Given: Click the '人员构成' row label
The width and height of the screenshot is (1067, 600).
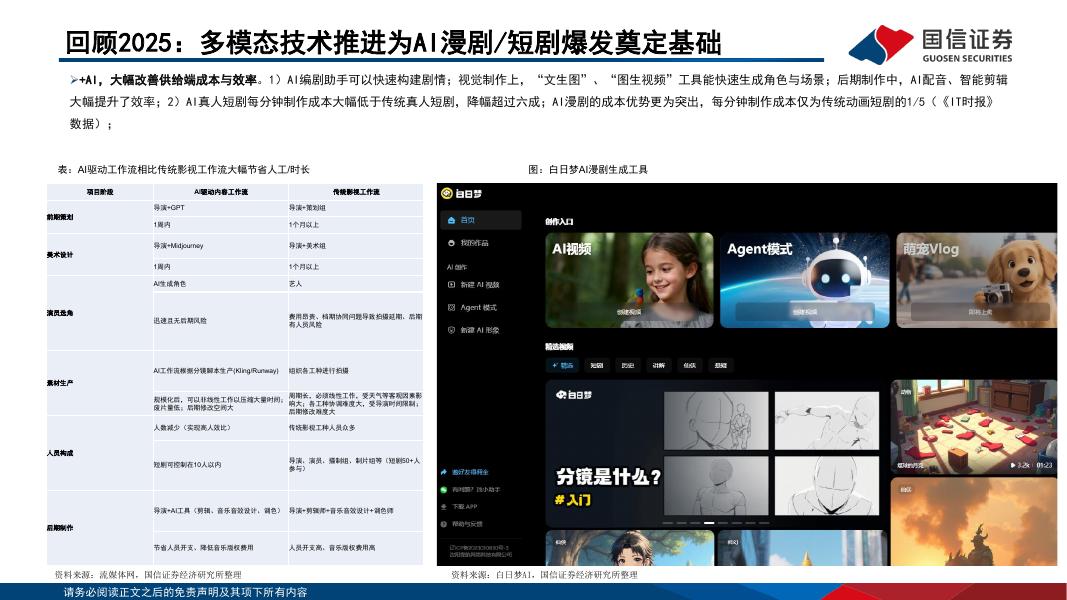Looking at the screenshot, I should [x=60, y=453].
